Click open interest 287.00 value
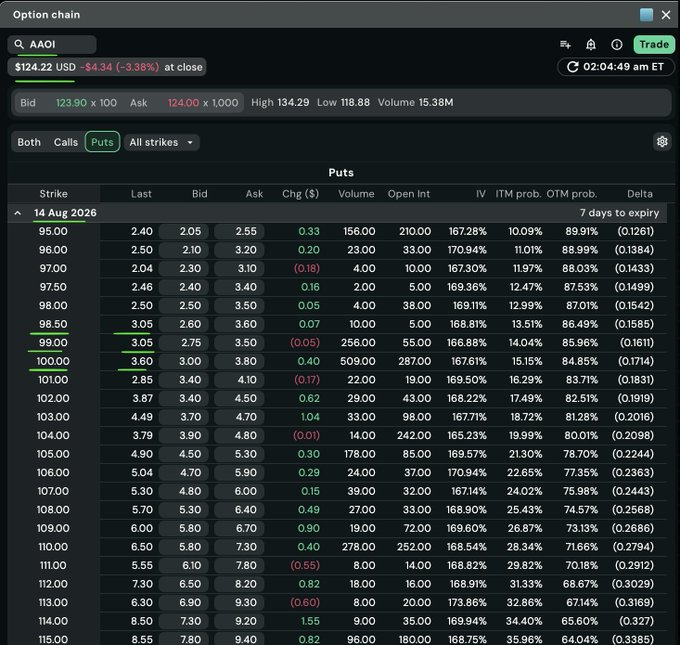This screenshot has height=645, width=680. click(415, 361)
